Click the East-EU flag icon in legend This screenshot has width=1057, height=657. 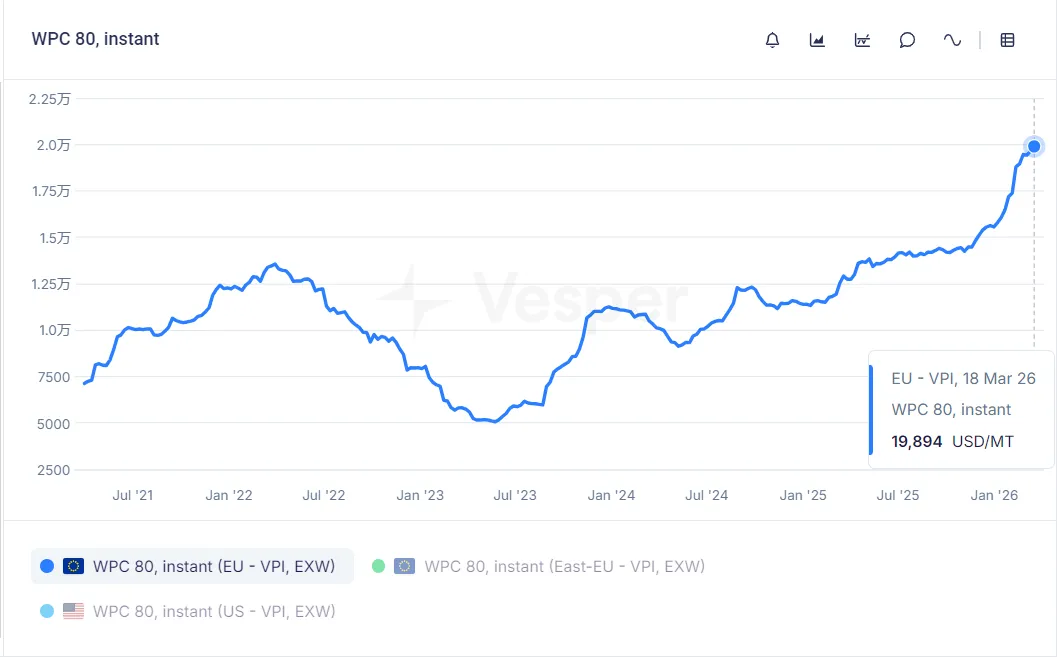(x=404, y=566)
